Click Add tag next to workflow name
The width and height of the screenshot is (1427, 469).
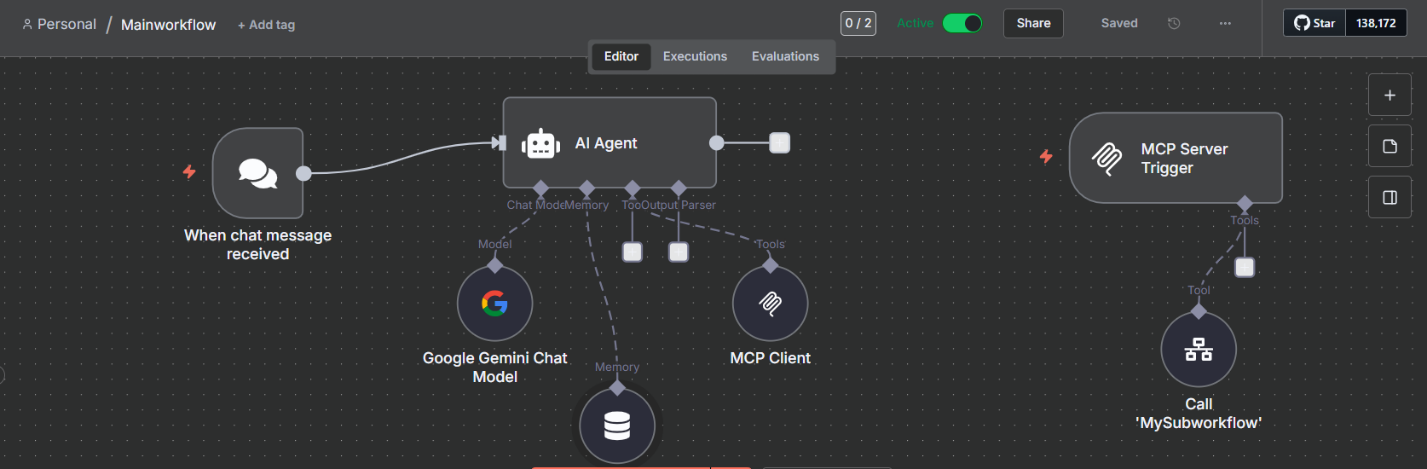pos(266,25)
